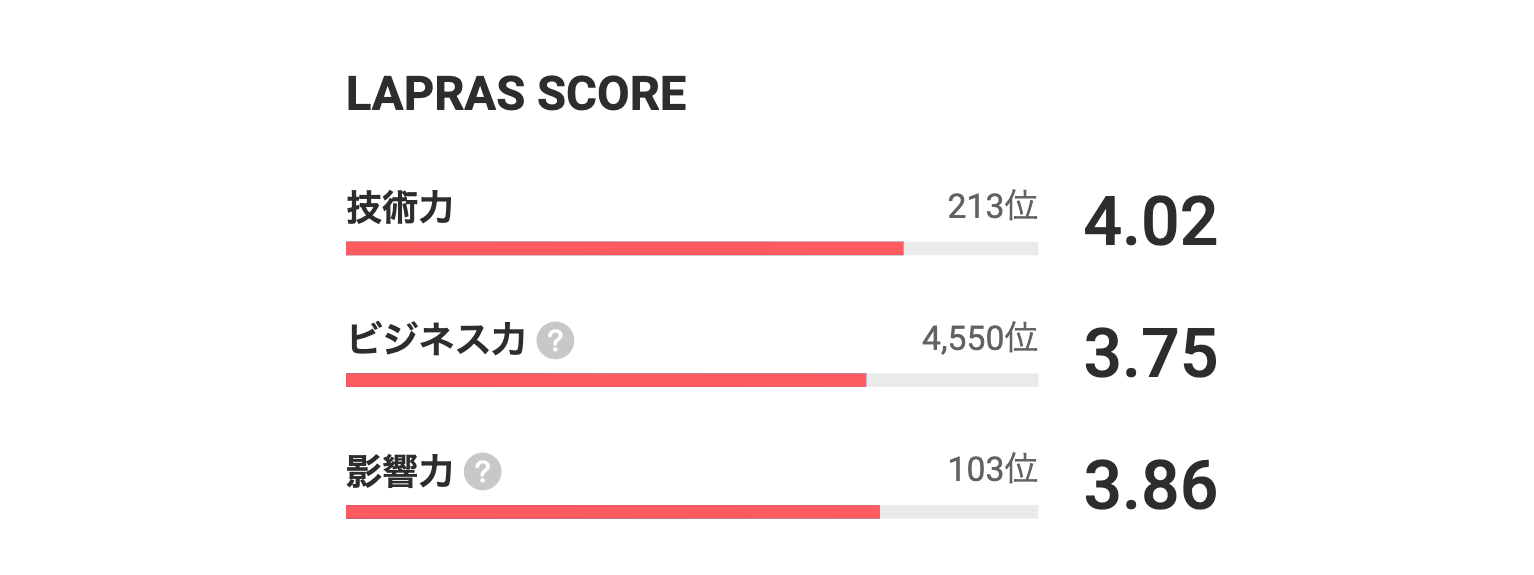The height and width of the screenshot is (575, 1534).
Task: Click the gray unfilled end of ビジネス力 bar
Action: tap(952, 380)
